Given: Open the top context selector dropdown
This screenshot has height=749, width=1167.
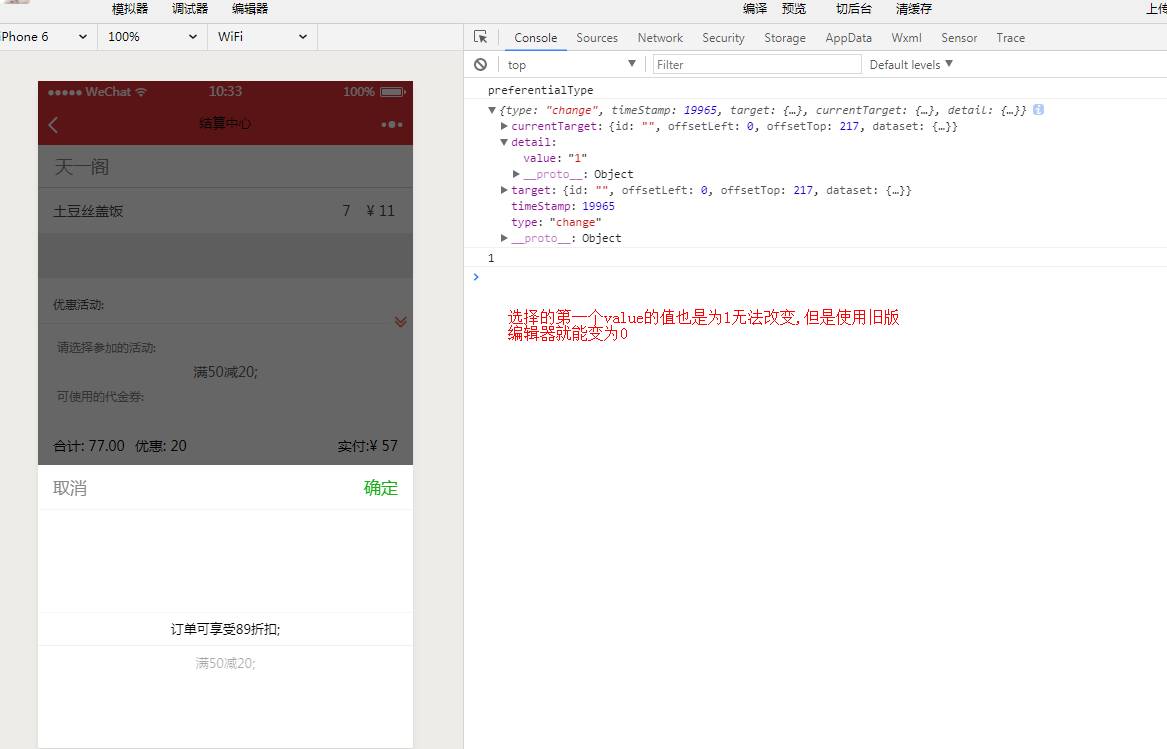Looking at the screenshot, I should 570,64.
